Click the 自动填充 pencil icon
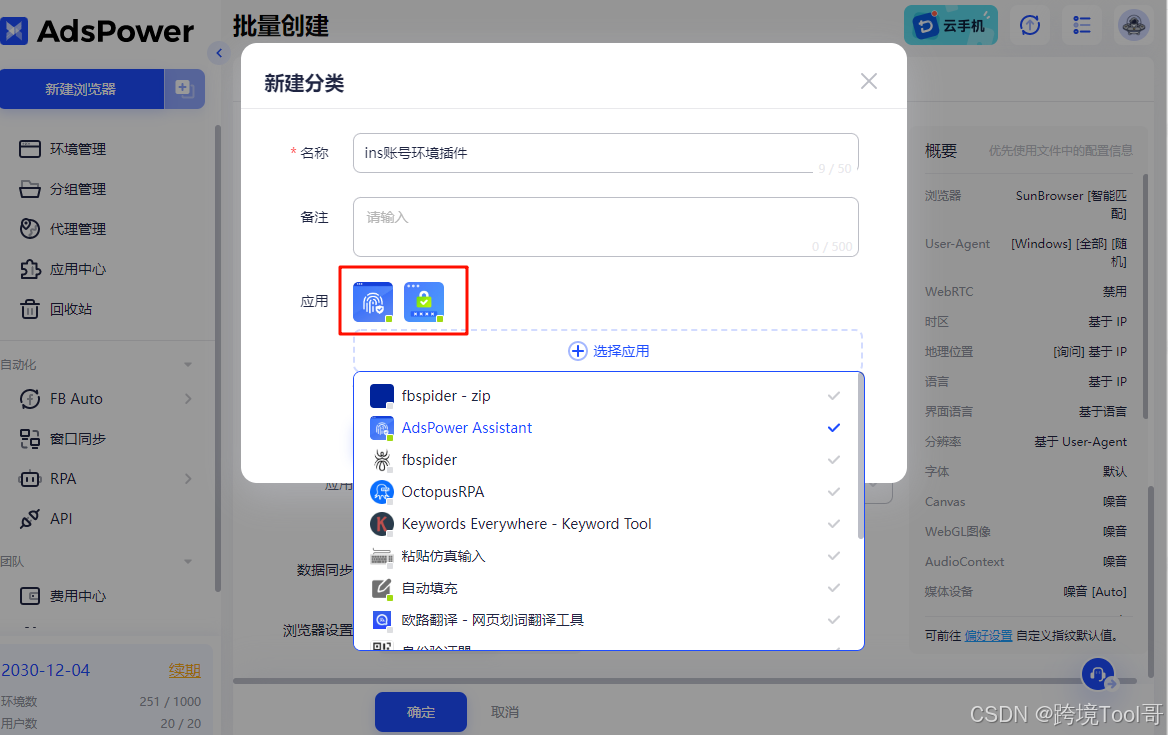Viewport: 1168px width, 735px height. pos(381,588)
